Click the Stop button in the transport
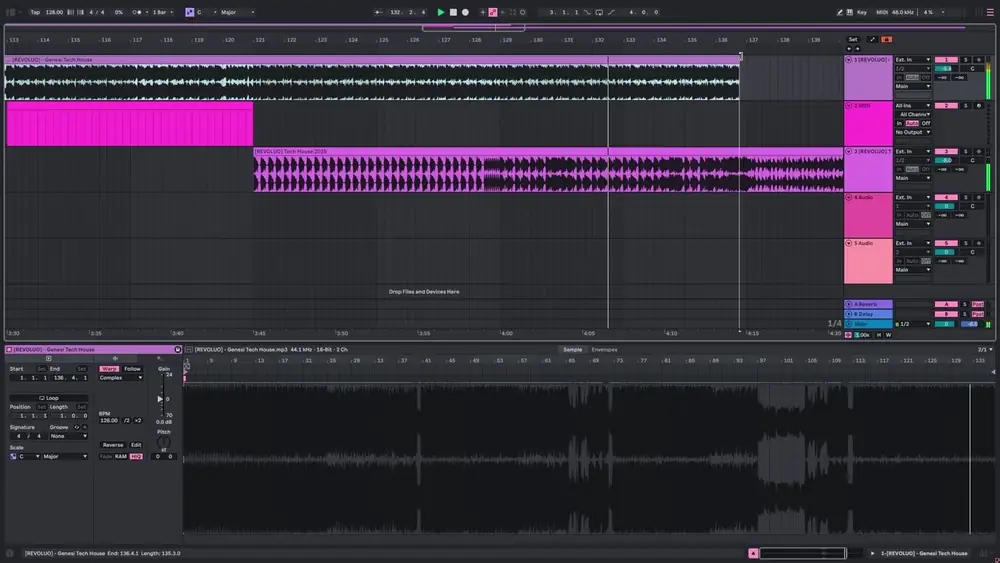The height and width of the screenshot is (563, 1000). point(453,12)
